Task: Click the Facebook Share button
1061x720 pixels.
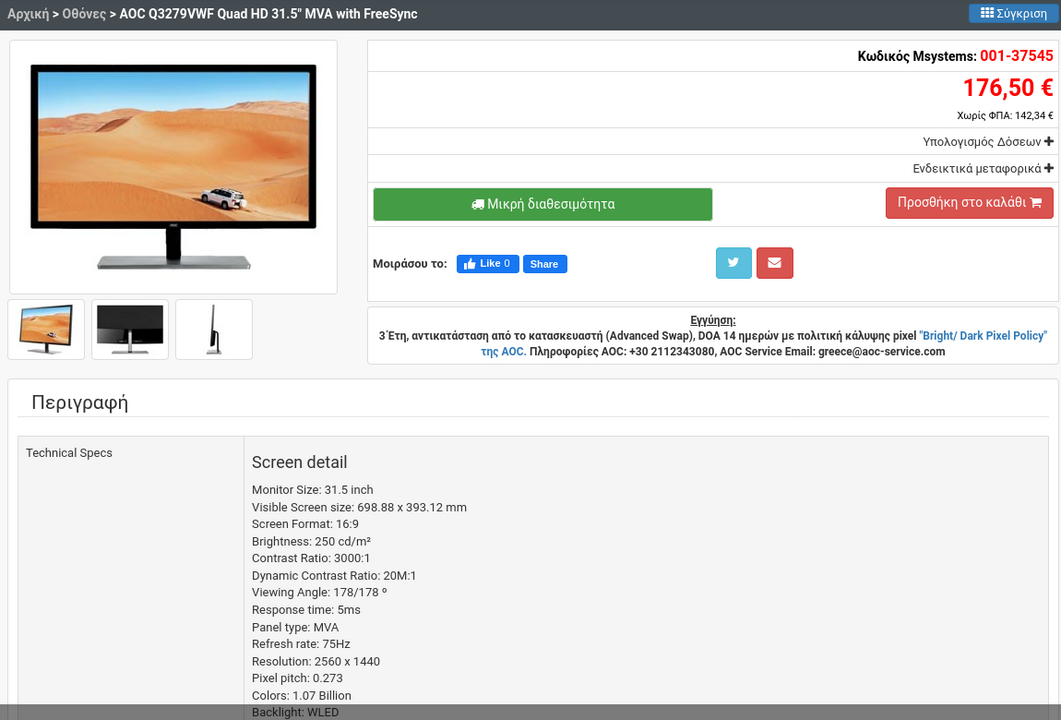Action: pos(545,264)
